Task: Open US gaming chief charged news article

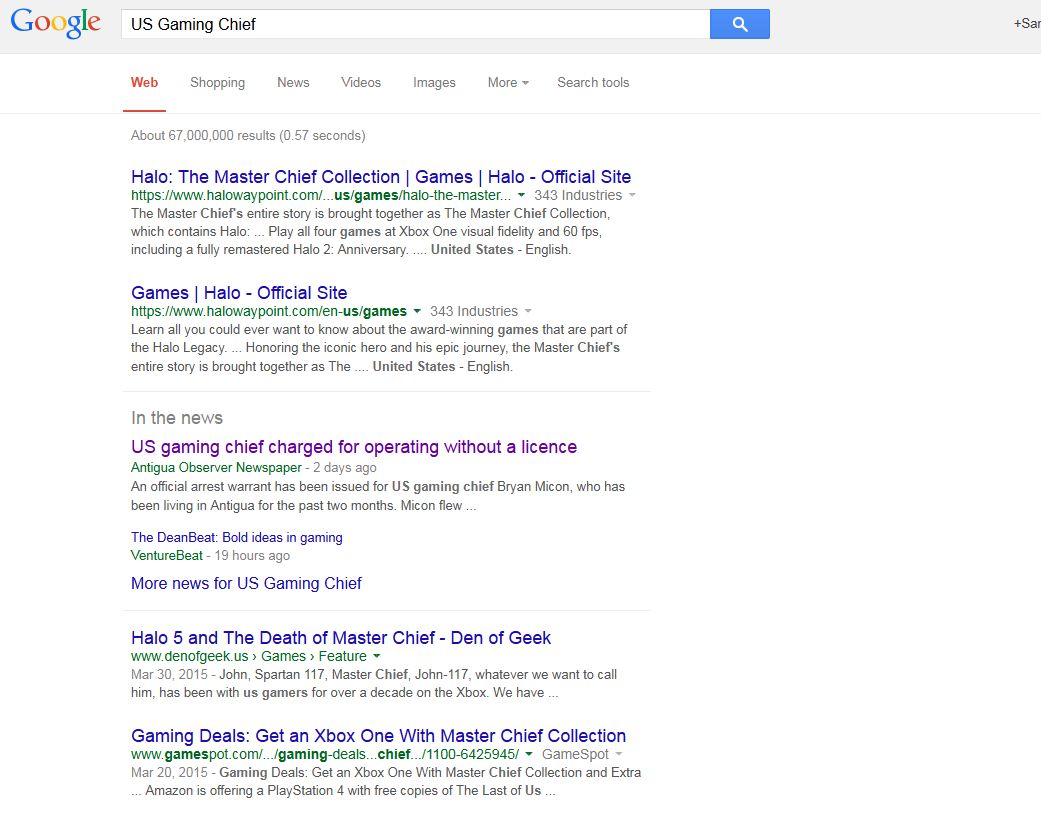Action: pos(354,447)
